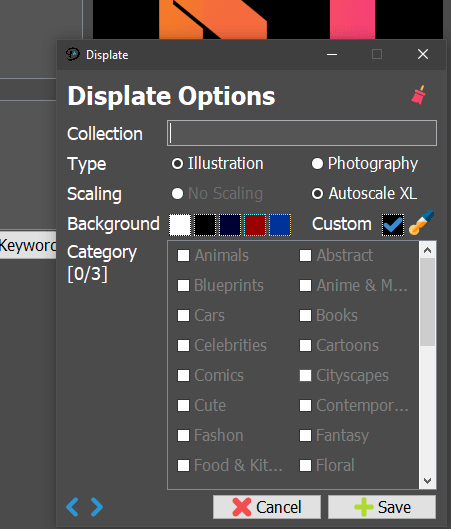Viewport: 451px width, 529px height.
Task: Pick the black background swatch
Action: click(x=205, y=225)
